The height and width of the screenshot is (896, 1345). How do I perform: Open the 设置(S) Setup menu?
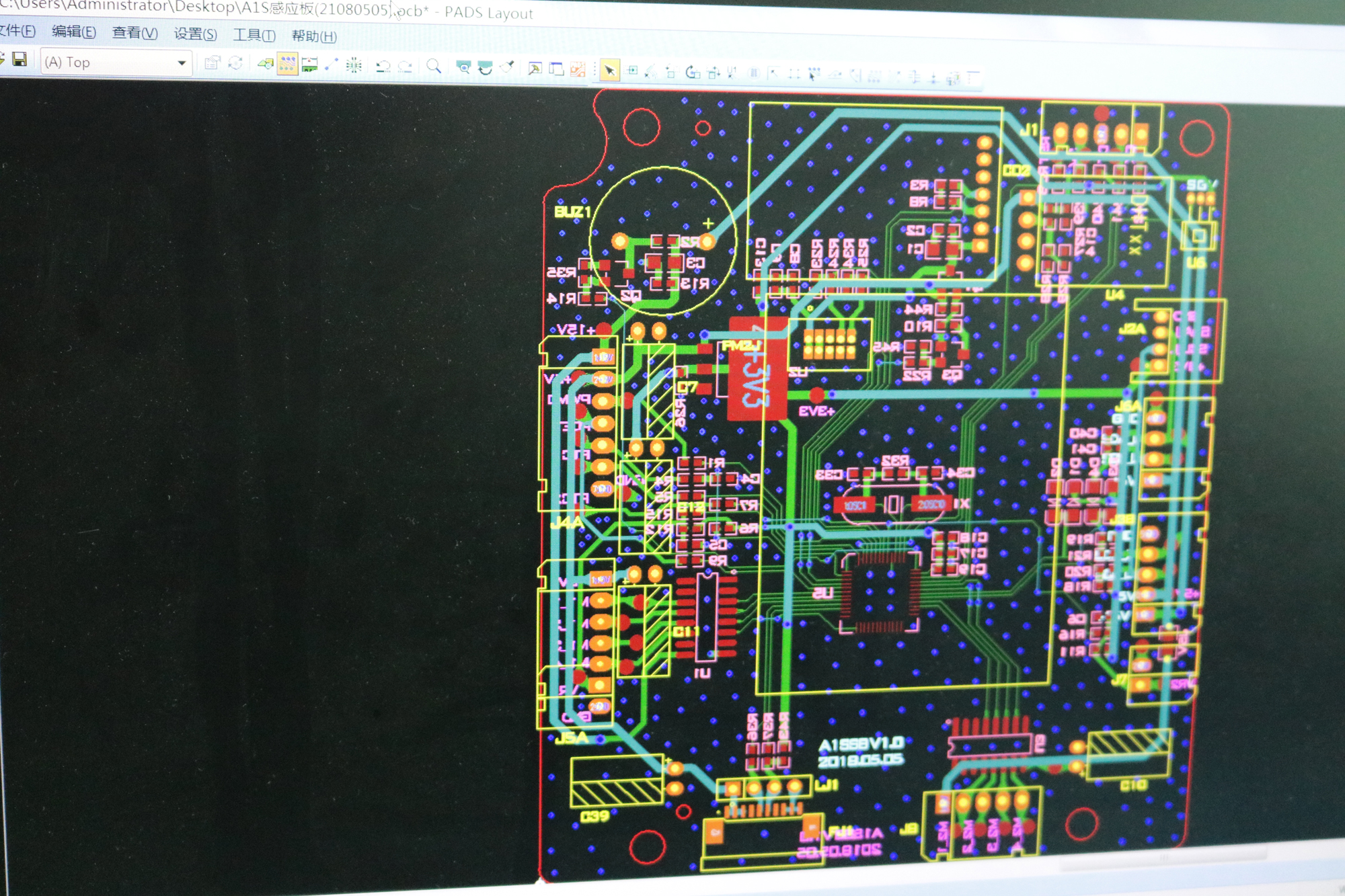195,34
